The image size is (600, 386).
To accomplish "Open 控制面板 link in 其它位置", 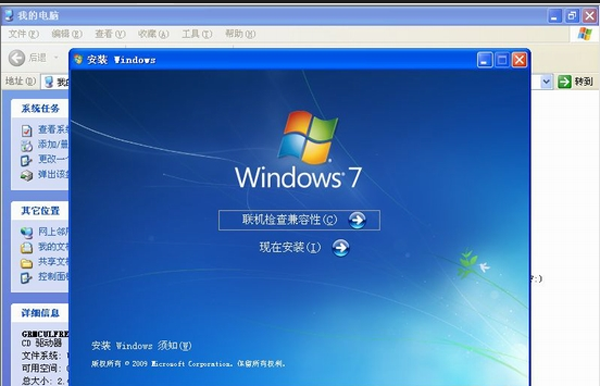I will pos(53,276).
